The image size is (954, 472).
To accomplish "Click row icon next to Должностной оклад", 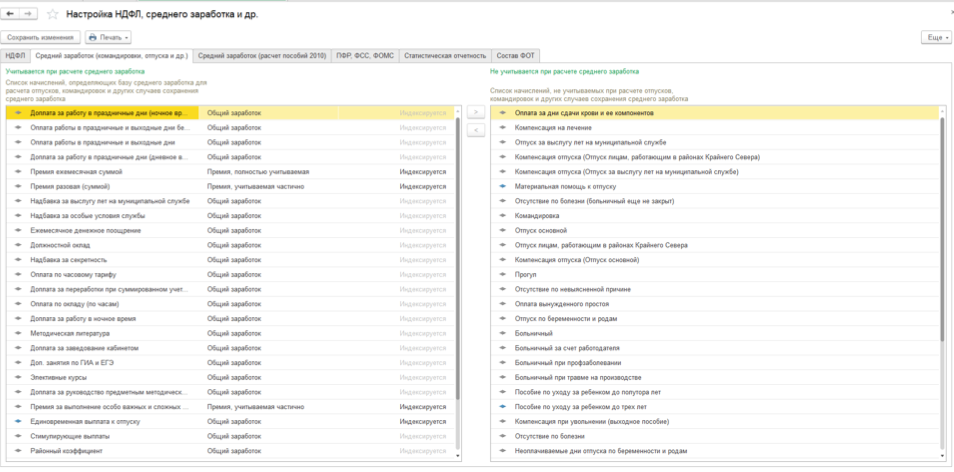I will click(18, 245).
